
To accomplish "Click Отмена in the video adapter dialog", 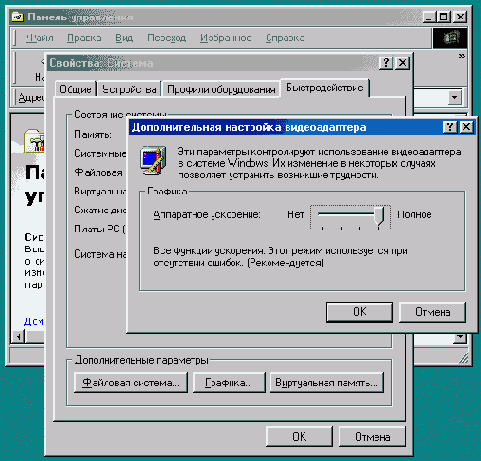I will [x=432, y=312].
